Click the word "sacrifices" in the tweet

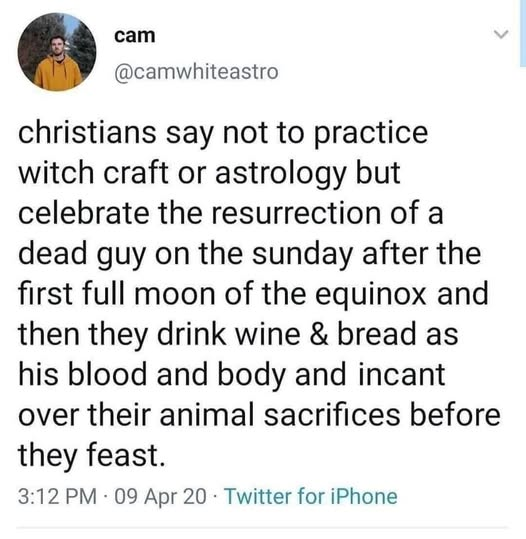pyautogui.click(x=332, y=415)
